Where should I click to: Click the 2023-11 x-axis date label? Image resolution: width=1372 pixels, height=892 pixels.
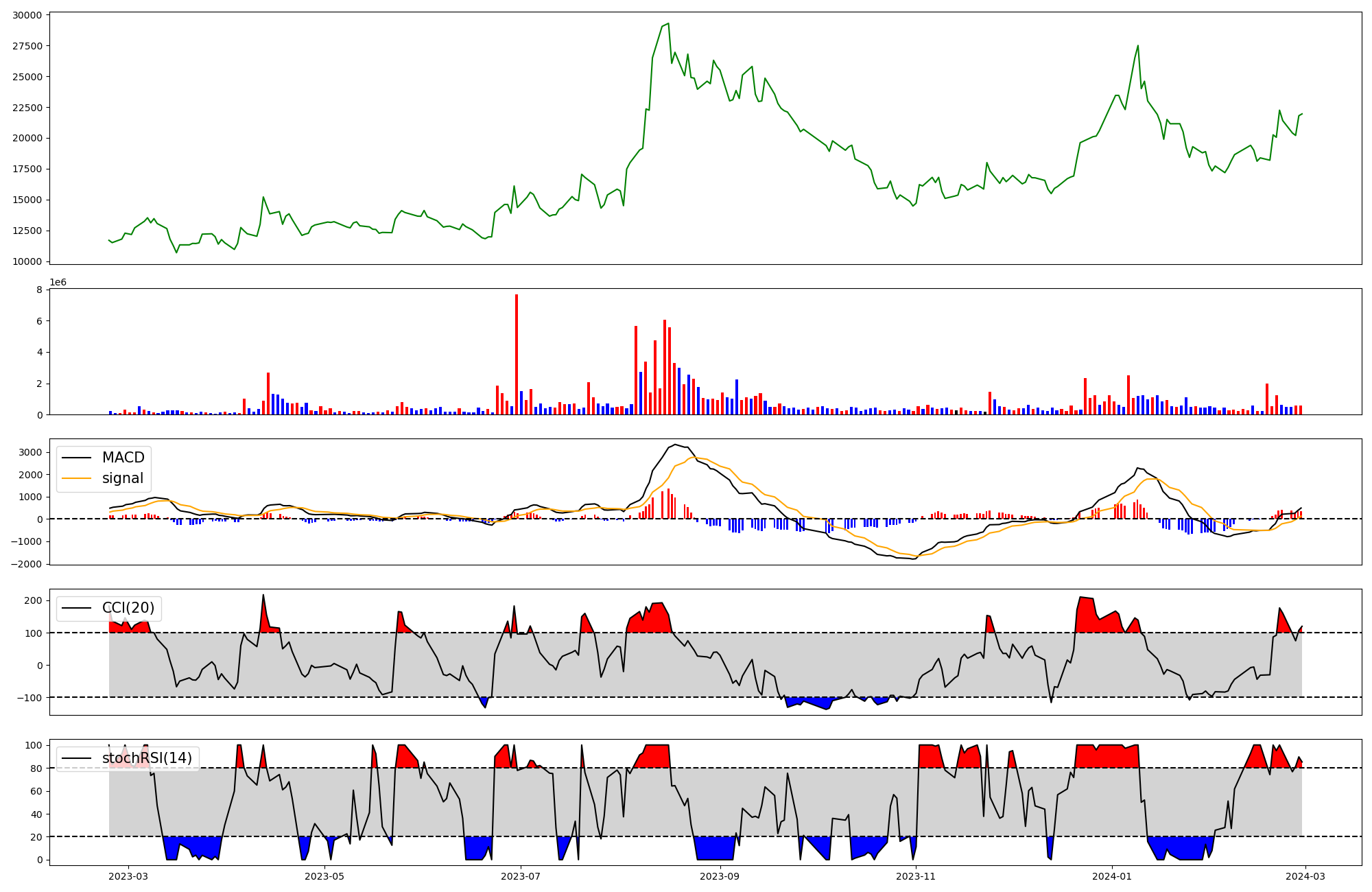[916, 876]
